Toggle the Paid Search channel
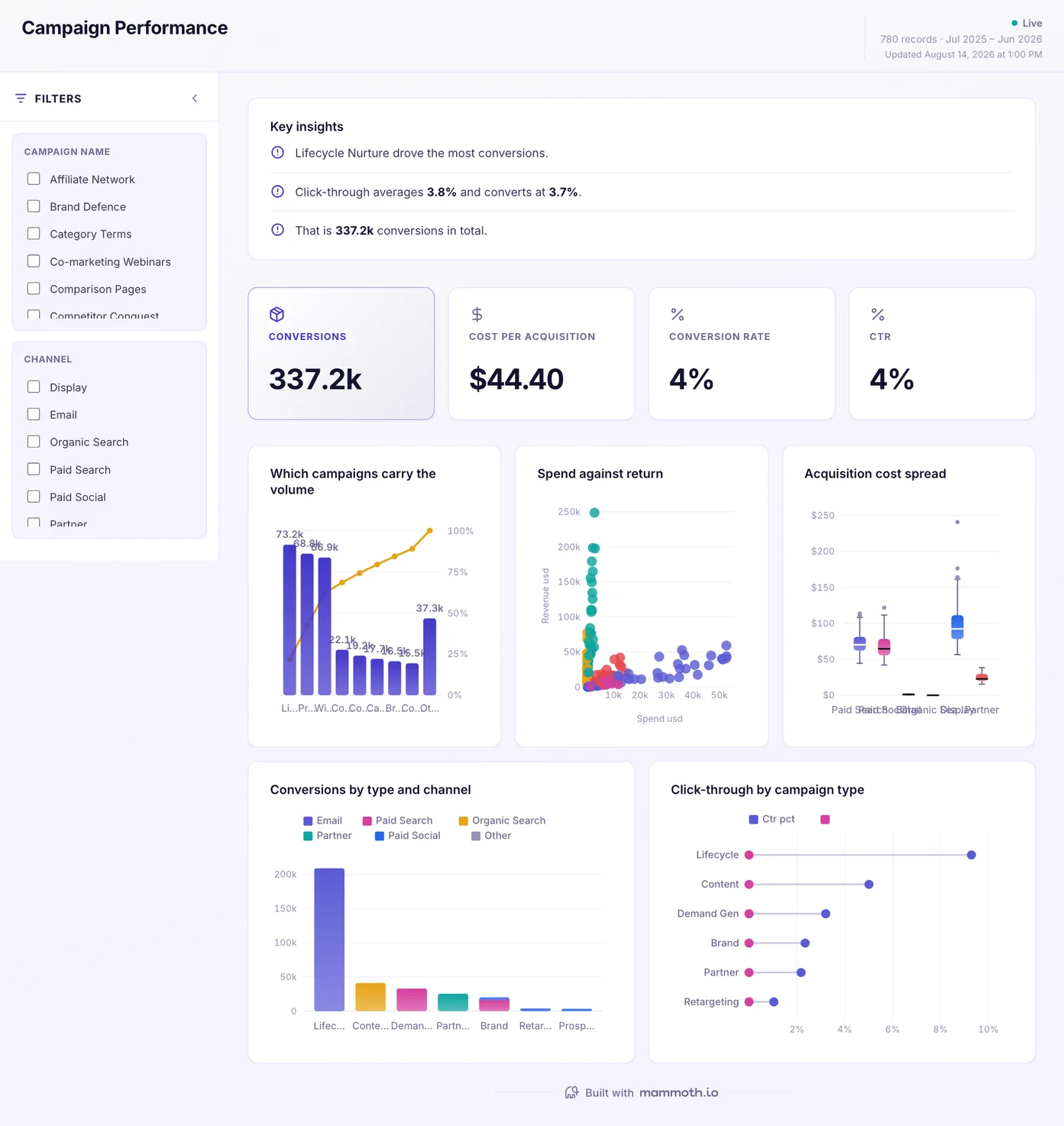 pos(34,469)
